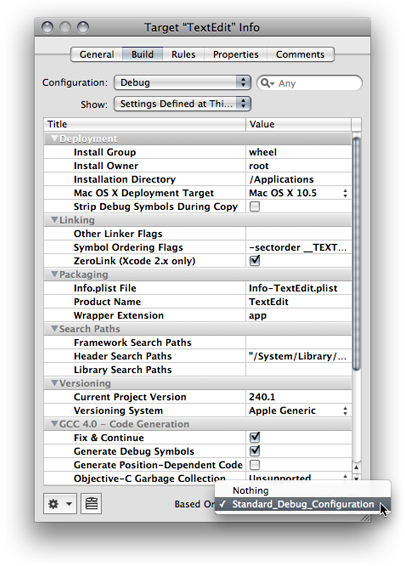This screenshot has width=405, height=566.
Task: Select Info.plist File setting
Action: 197,288
